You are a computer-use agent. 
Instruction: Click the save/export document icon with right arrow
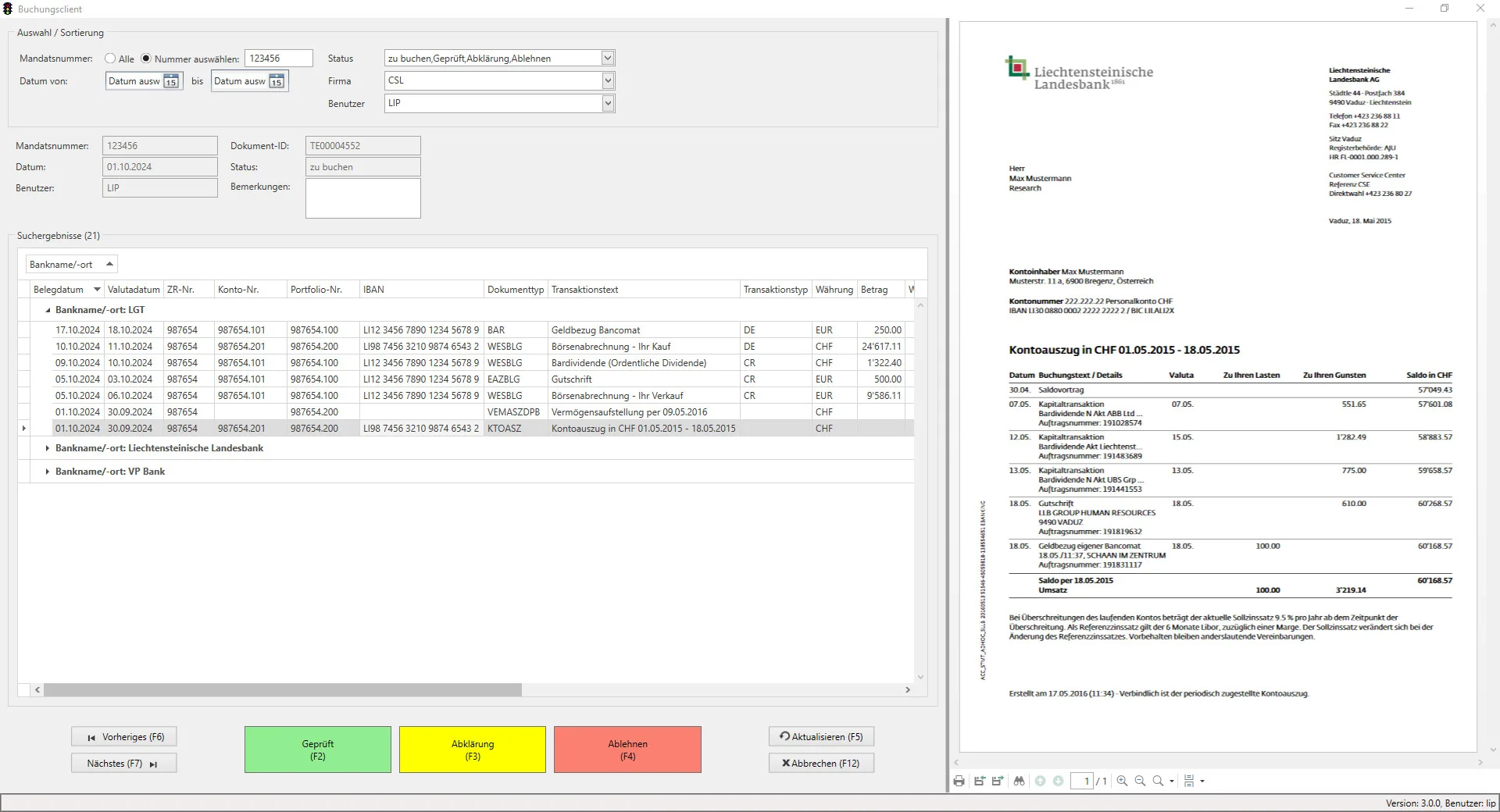point(998,781)
